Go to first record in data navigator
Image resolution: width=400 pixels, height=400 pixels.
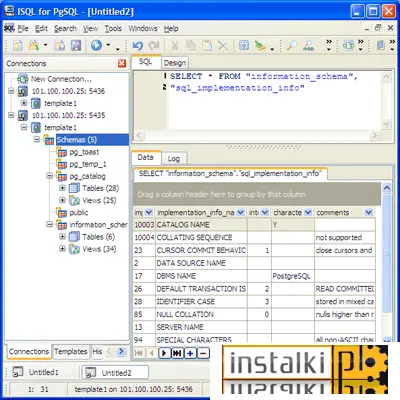pyautogui.click(x=139, y=353)
